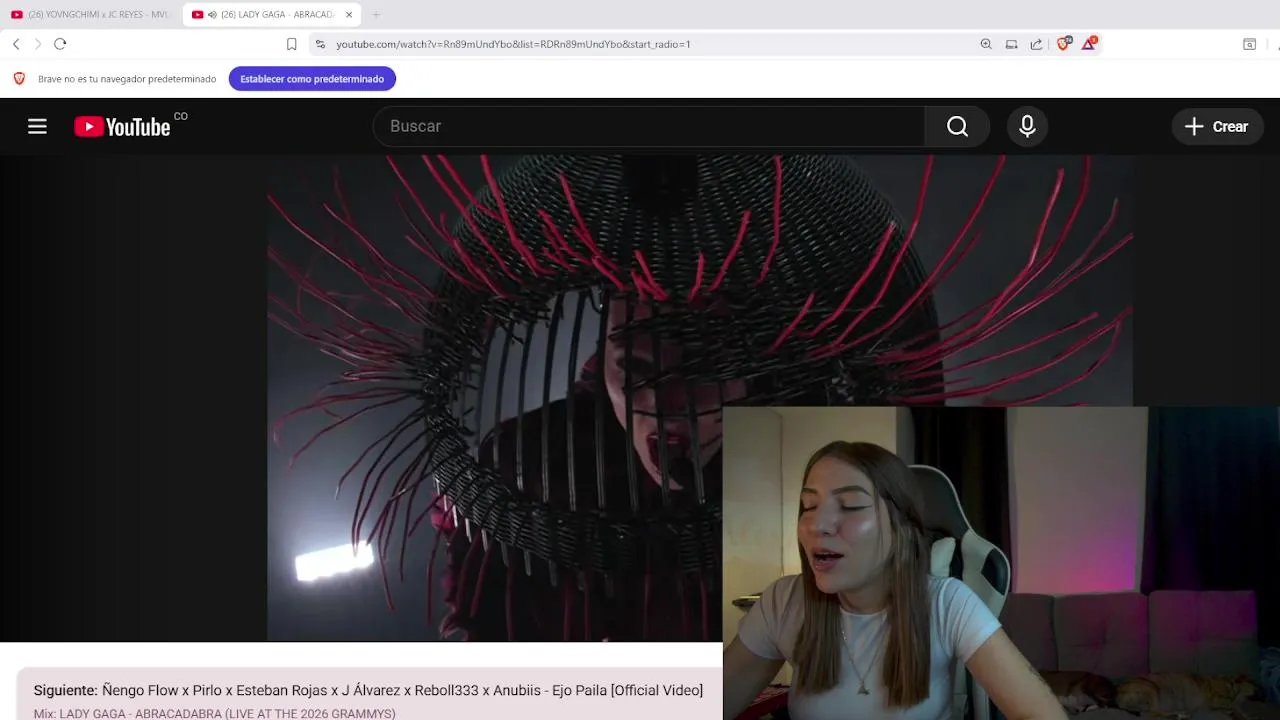The image size is (1280, 720).
Task: Start voice search with microphone icon
Action: pyautogui.click(x=1027, y=126)
